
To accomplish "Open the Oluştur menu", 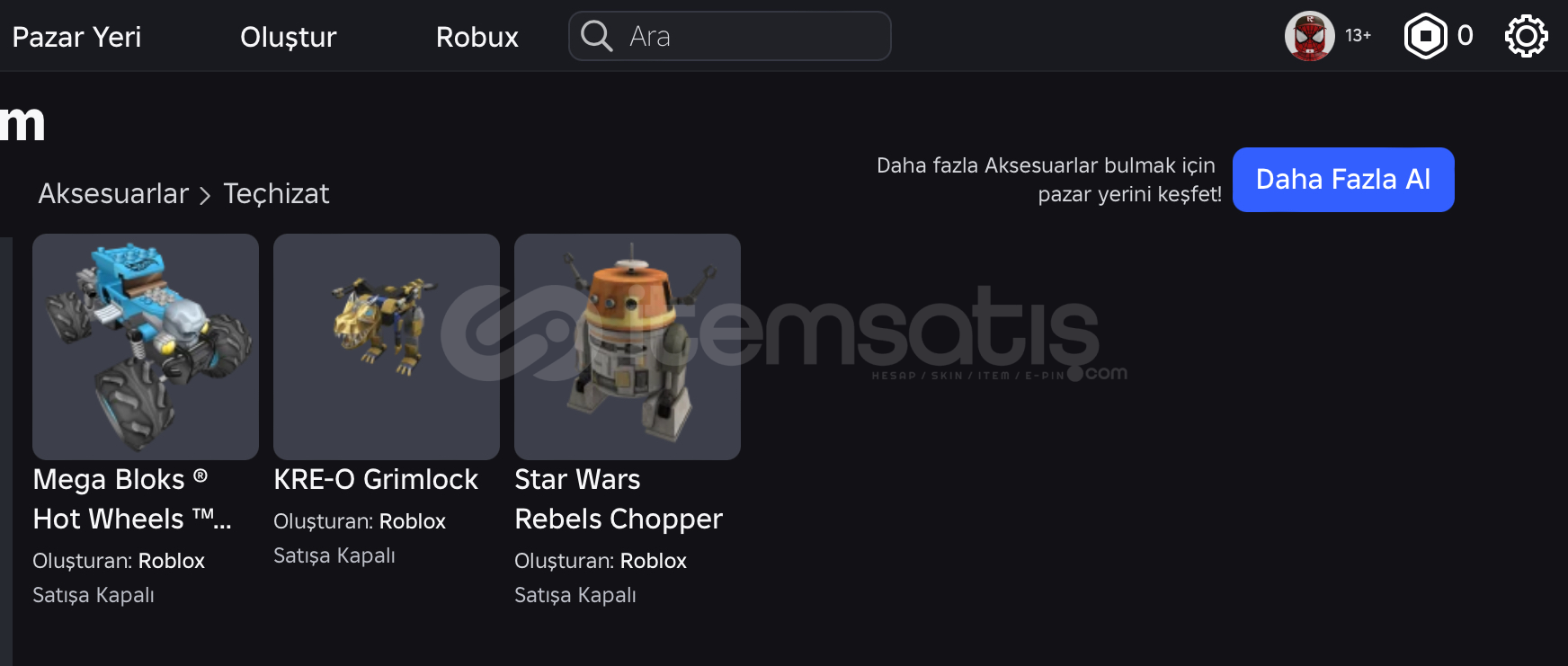I will [288, 37].
